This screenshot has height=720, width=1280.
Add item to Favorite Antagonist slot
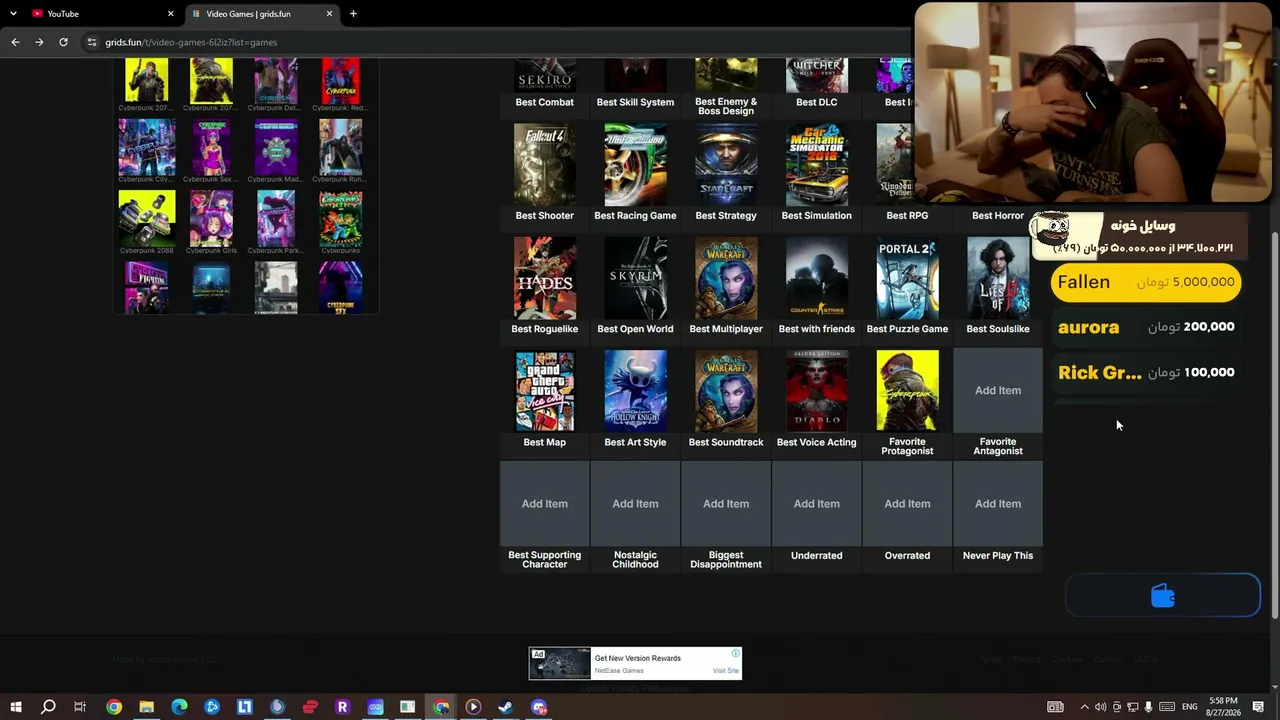998,390
